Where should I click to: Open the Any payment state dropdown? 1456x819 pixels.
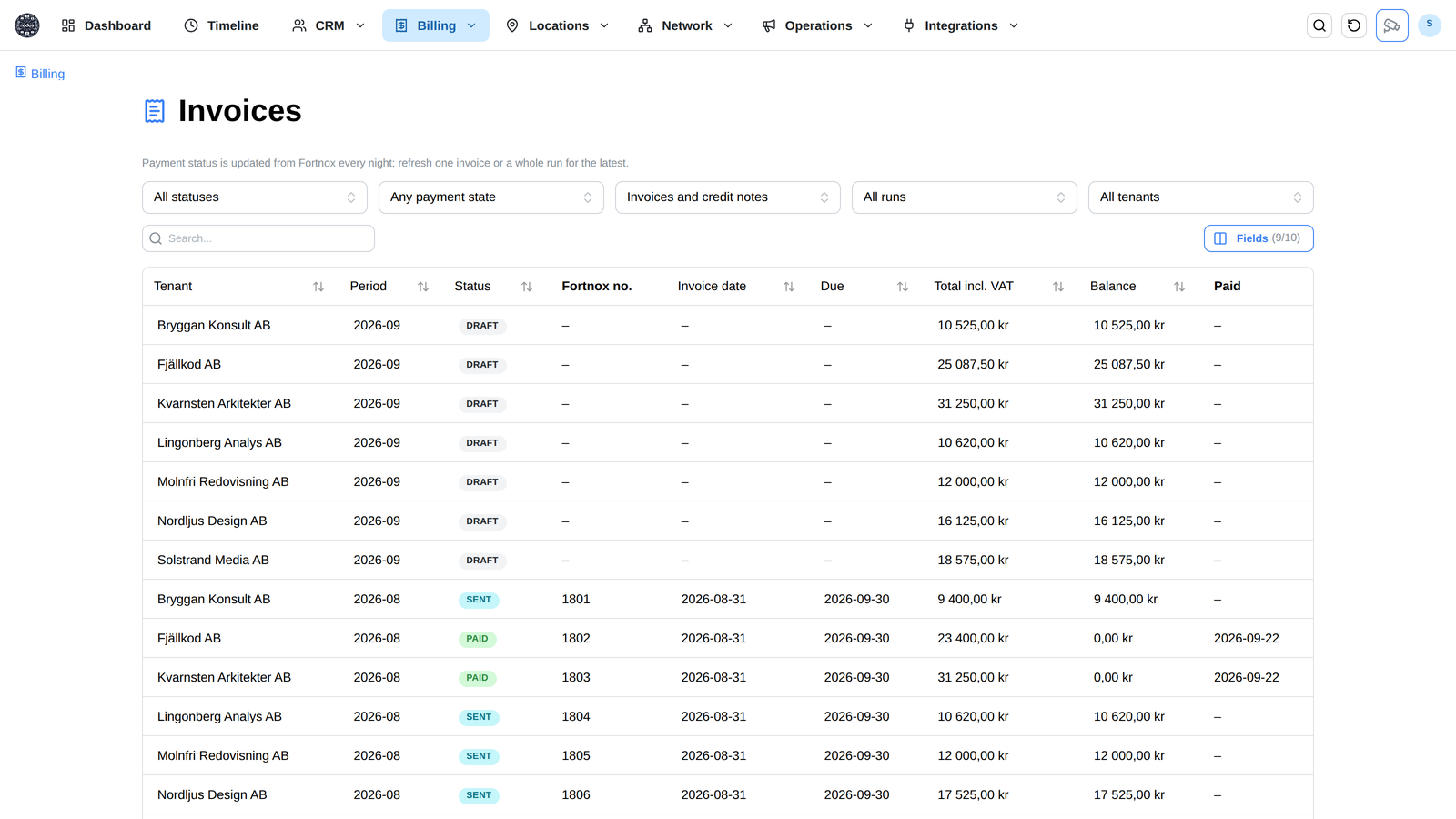tap(491, 197)
